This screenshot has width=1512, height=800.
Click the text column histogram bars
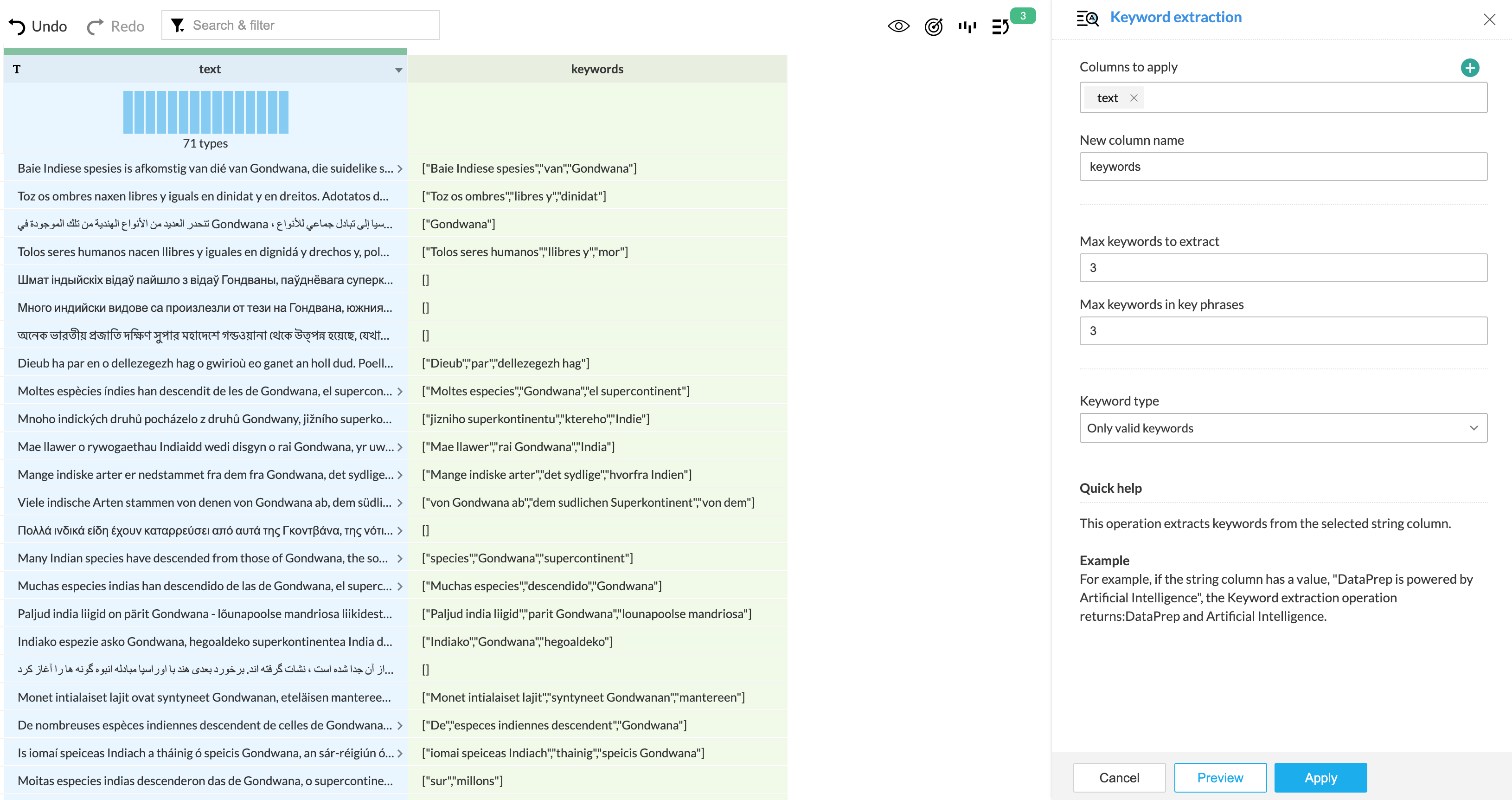pos(205,112)
